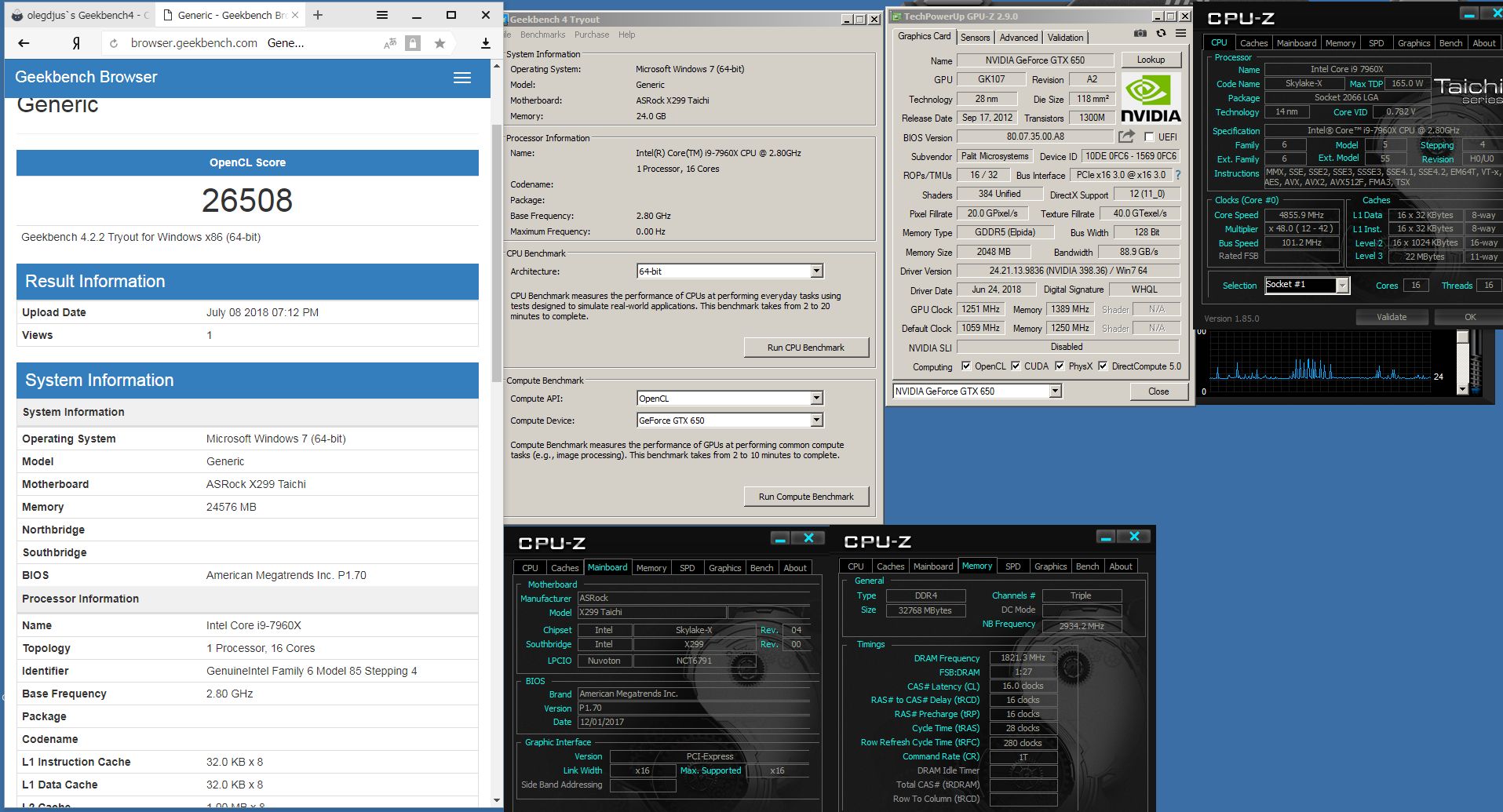Image resolution: width=1503 pixels, height=812 pixels.
Task: Minimize the CPU-Z Mainboard window
Action: pos(780,538)
